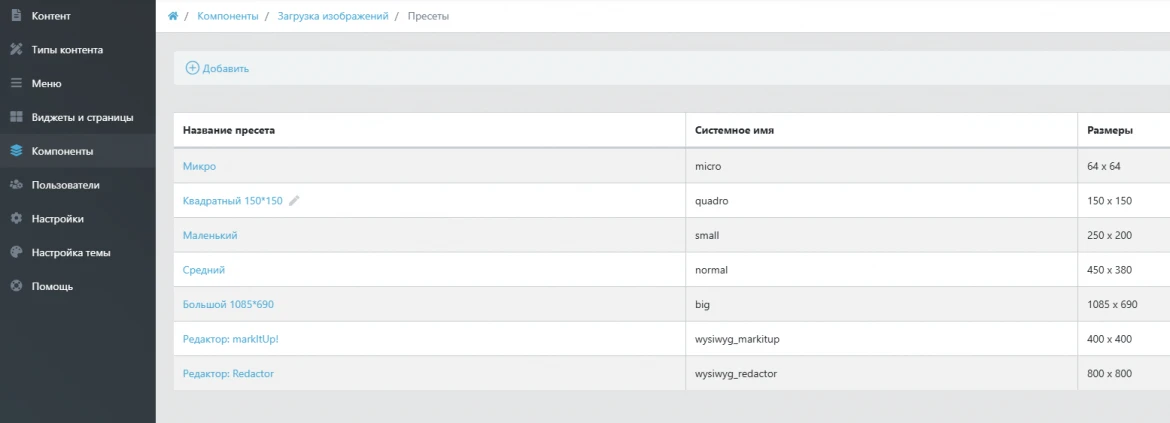
Task: Go to home via breadcrumb house icon
Action: (x=173, y=17)
